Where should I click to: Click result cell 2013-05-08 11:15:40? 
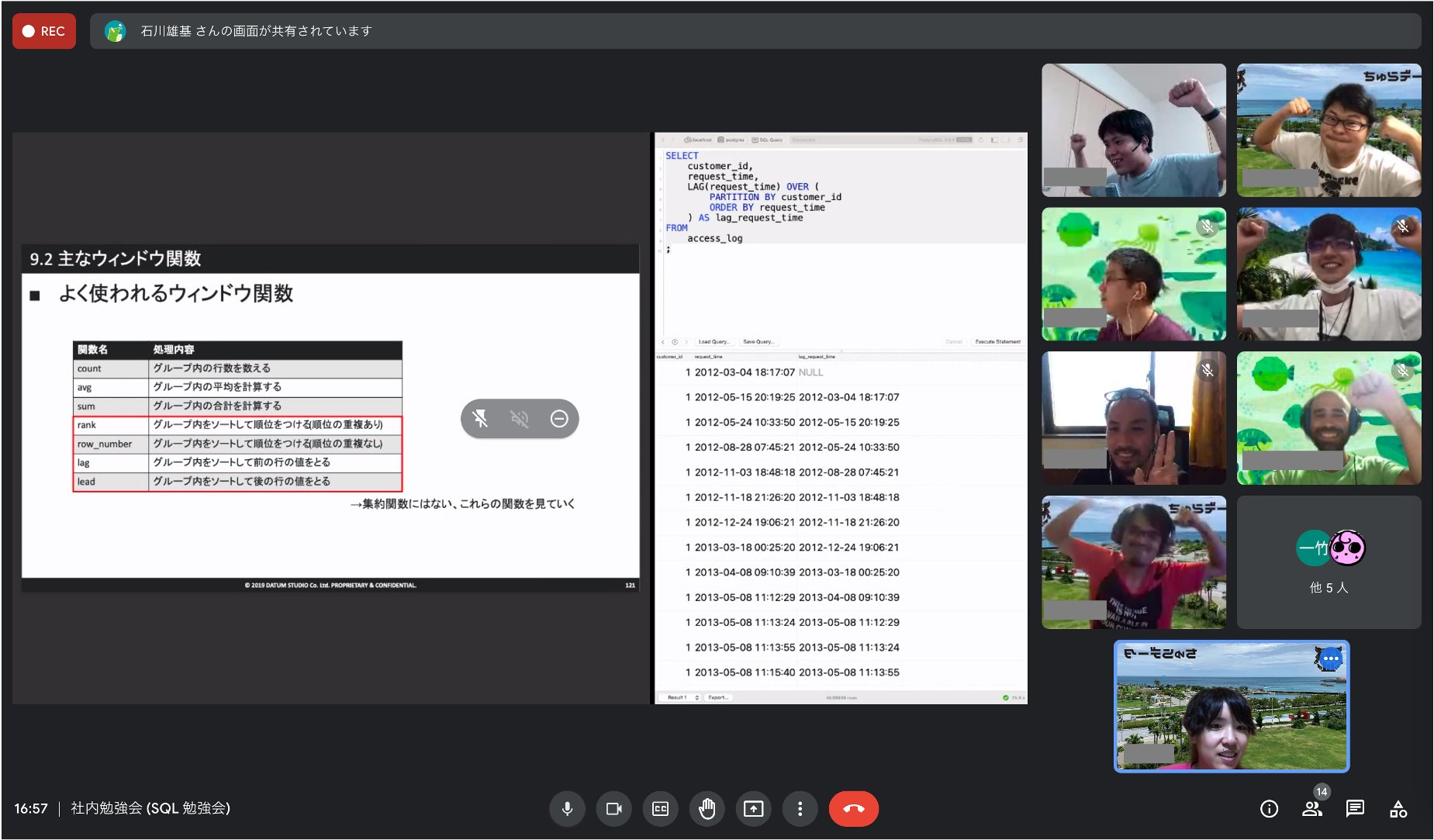click(x=745, y=672)
